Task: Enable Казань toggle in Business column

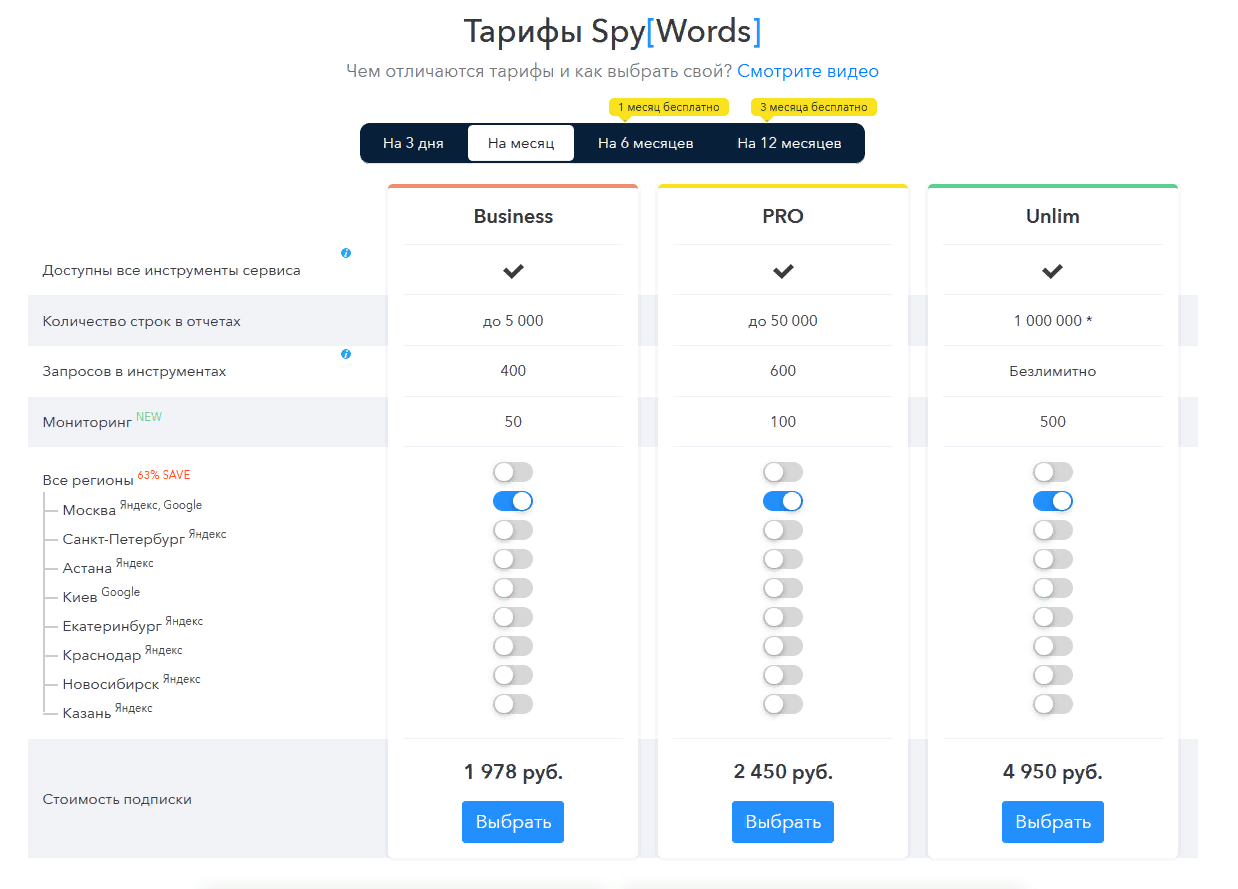Action: click(513, 704)
